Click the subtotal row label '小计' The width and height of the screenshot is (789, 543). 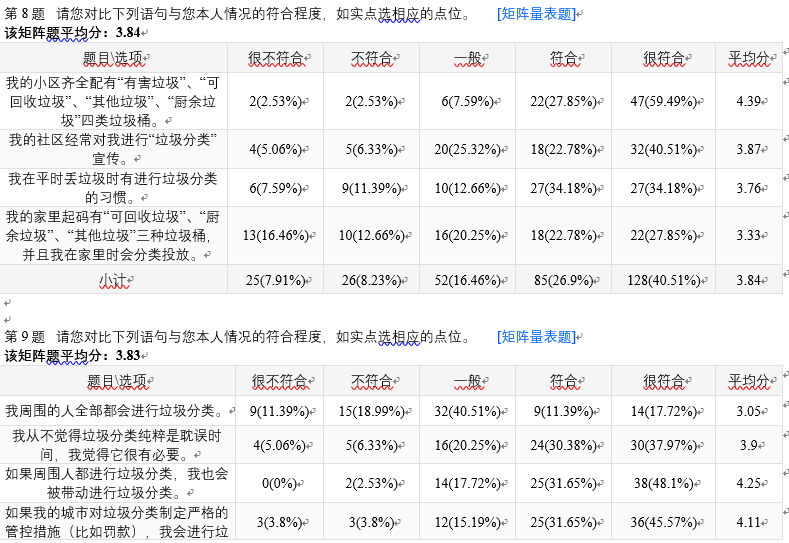[113, 280]
